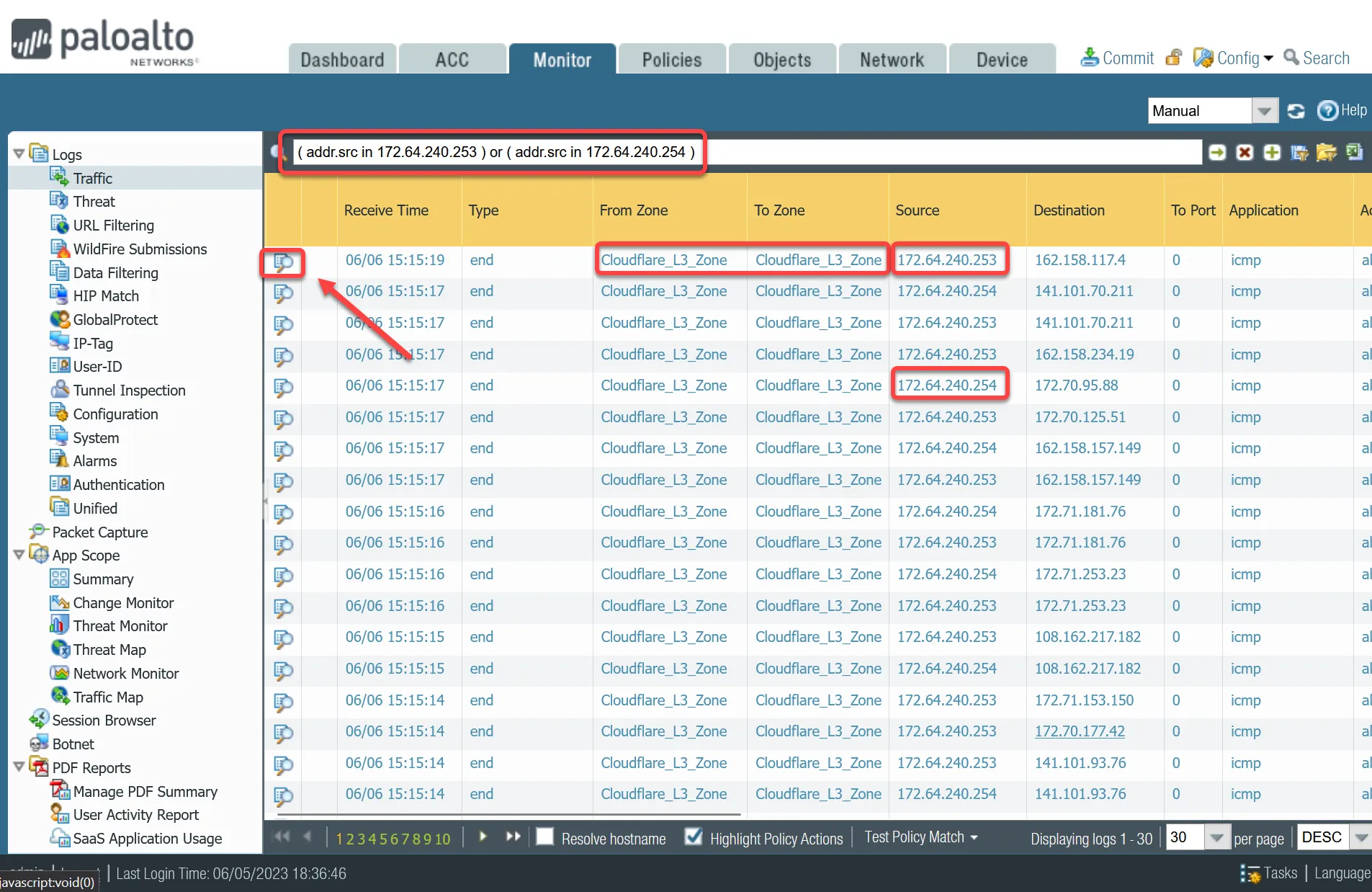Open the Manual refresh interval dropdown
Viewport: 1372px width, 892px height.
1265,110
